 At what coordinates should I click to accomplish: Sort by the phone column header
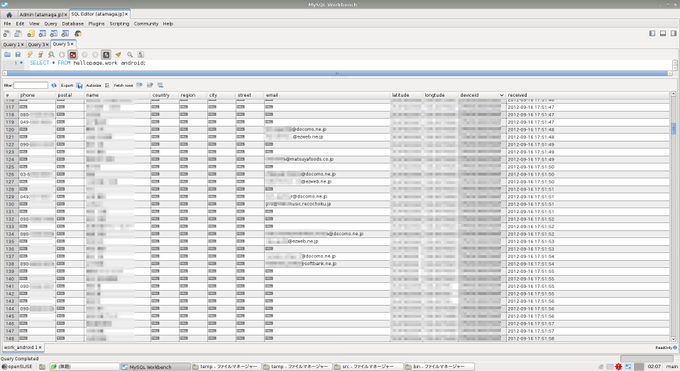[37, 95]
